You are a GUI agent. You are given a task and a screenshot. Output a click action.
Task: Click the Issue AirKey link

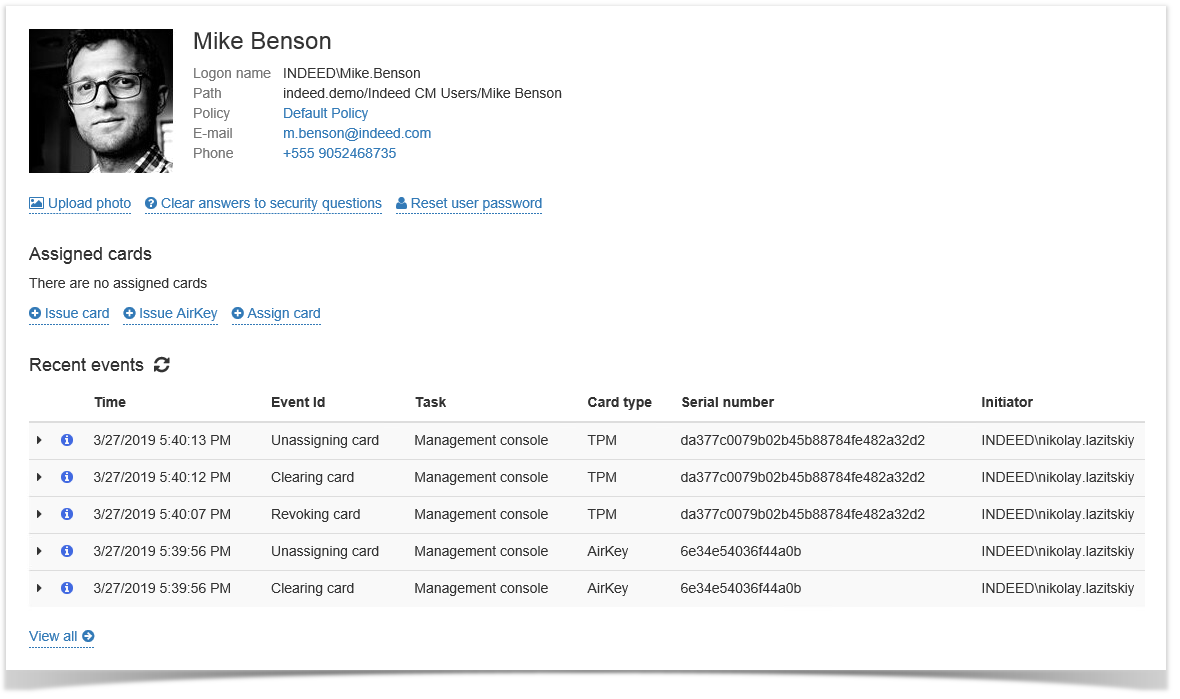tap(170, 313)
